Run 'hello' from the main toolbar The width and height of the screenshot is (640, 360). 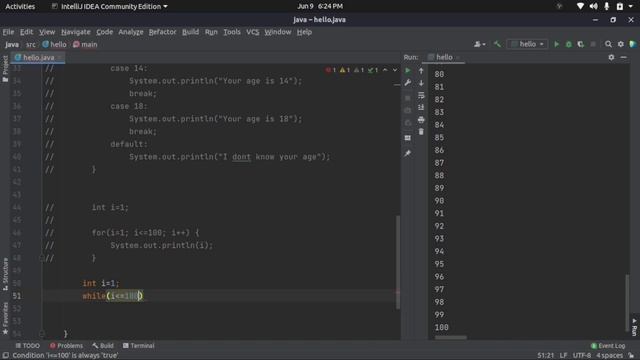[x=556, y=44]
